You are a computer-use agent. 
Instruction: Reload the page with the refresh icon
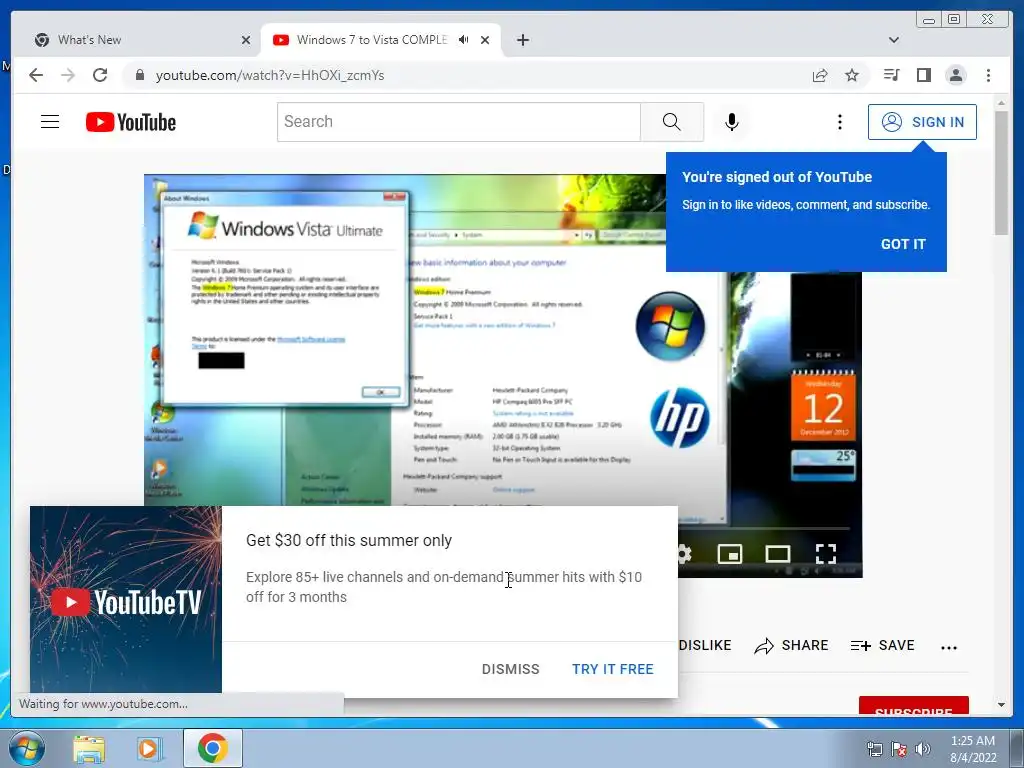pyautogui.click(x=100, y=75)
